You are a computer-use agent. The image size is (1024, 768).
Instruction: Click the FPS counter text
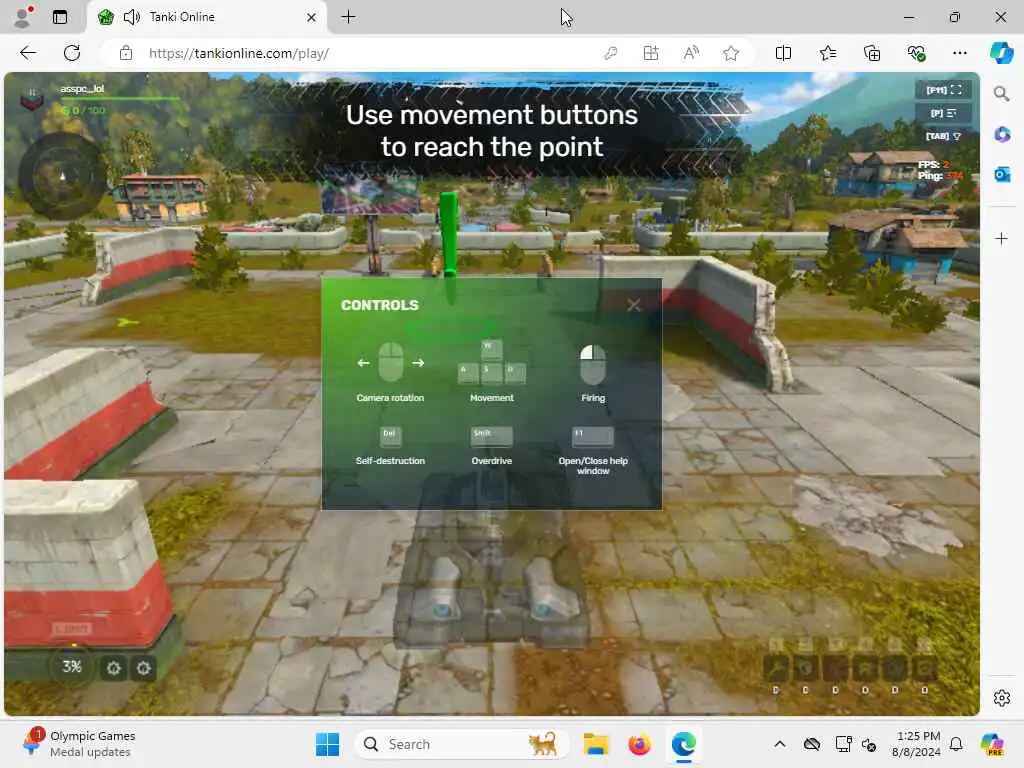click(933, 165)
